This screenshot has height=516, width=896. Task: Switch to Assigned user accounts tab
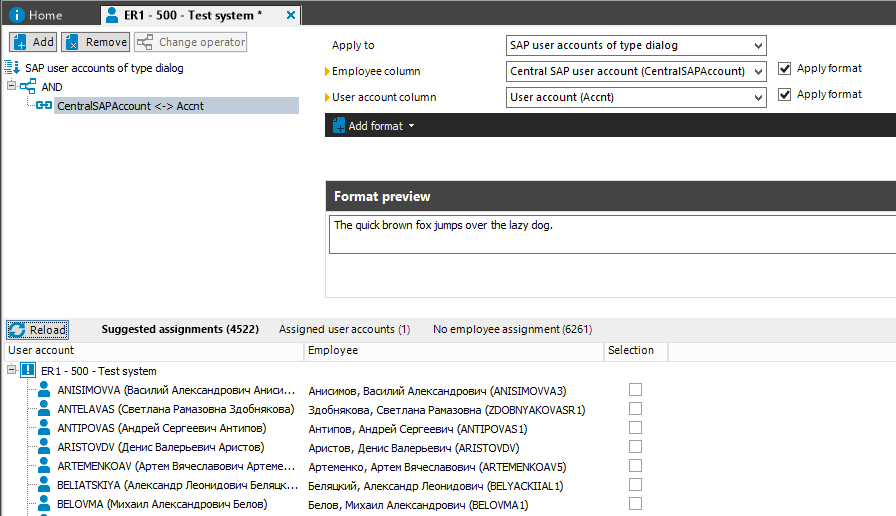[344, 329]
